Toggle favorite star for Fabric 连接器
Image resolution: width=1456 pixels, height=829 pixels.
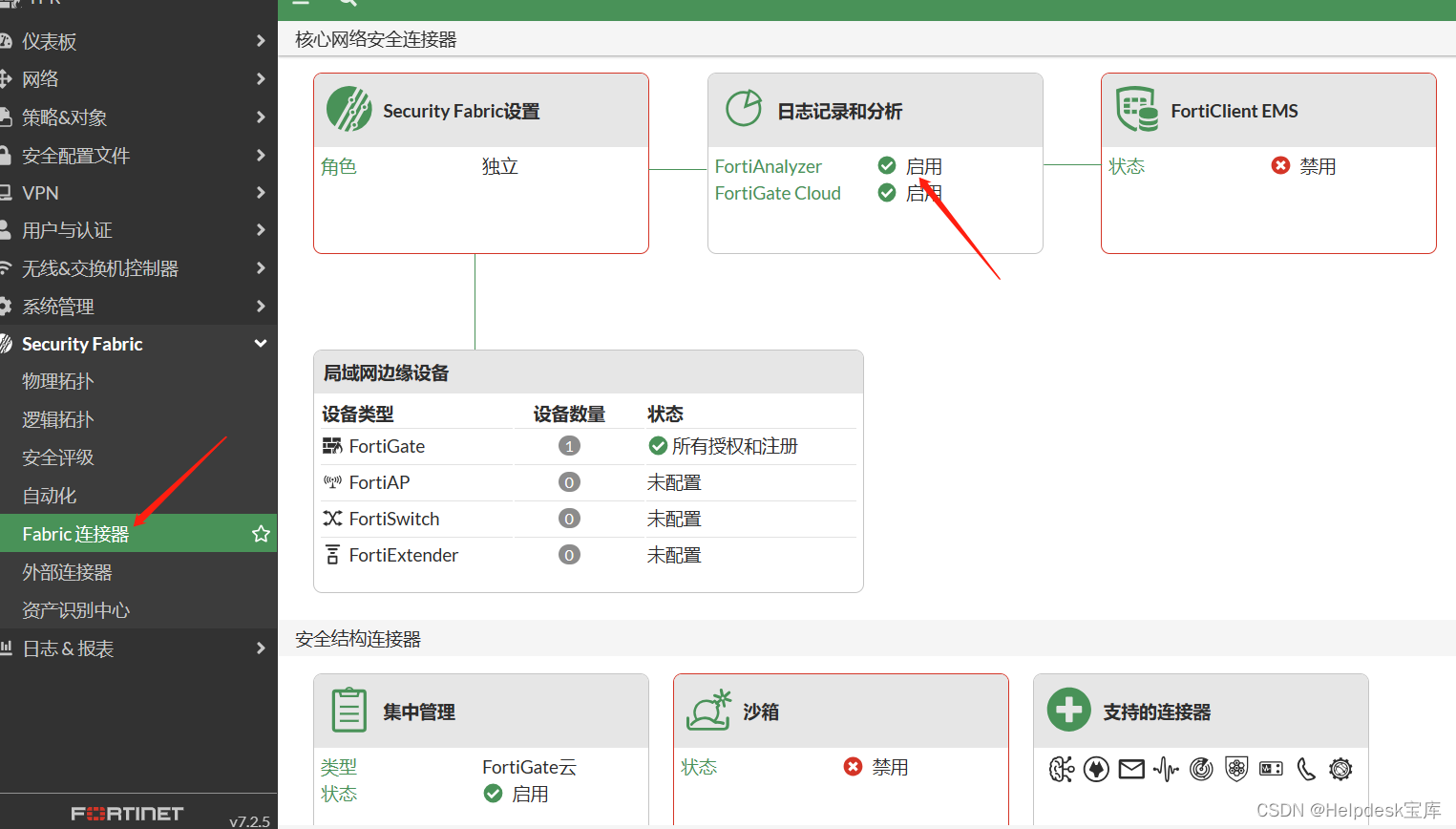261,534
